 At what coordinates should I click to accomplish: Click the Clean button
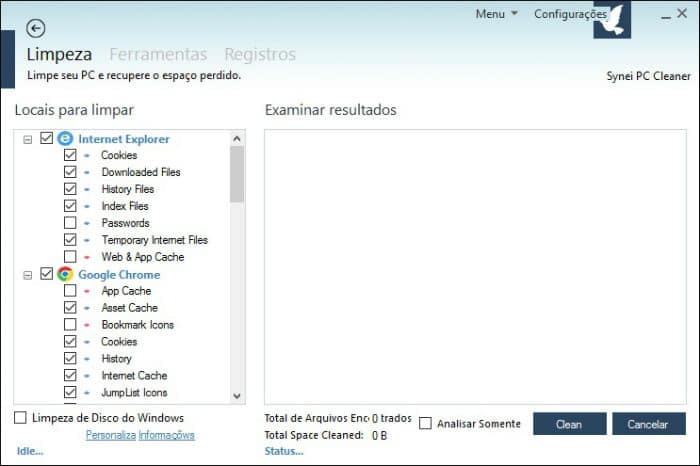[570, 424]
